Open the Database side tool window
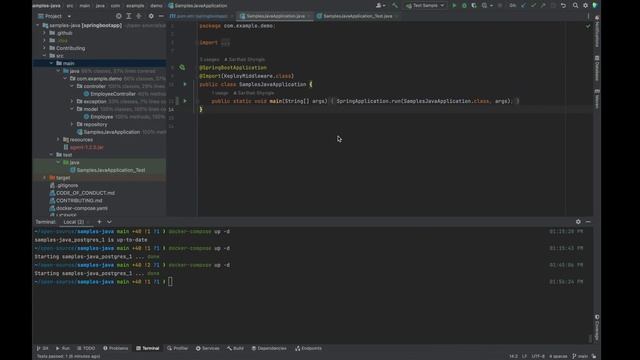Viewport: 640px width, 360px height. click(597, 69)
